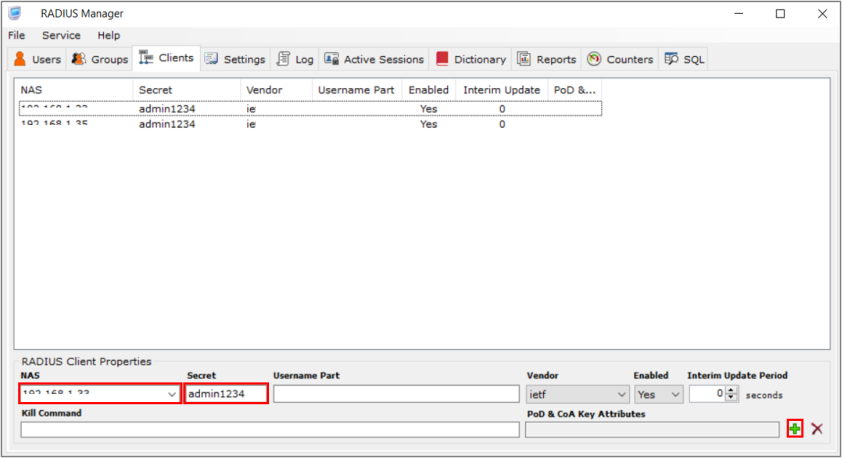The image size is (842, 458).
Task: Open the Help menu
Action: pyautogui.click(x=108, y=35)
